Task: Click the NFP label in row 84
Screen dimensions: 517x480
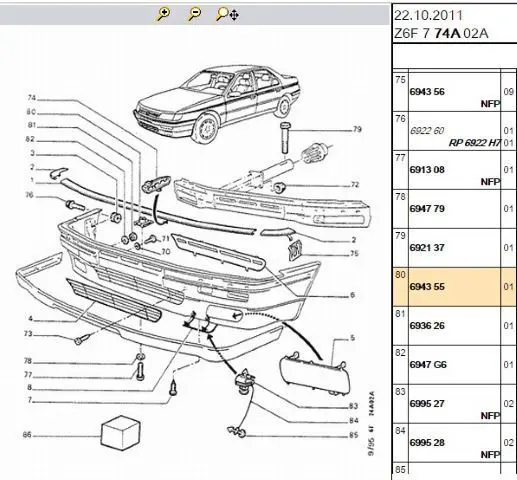Action: point(490,455)
